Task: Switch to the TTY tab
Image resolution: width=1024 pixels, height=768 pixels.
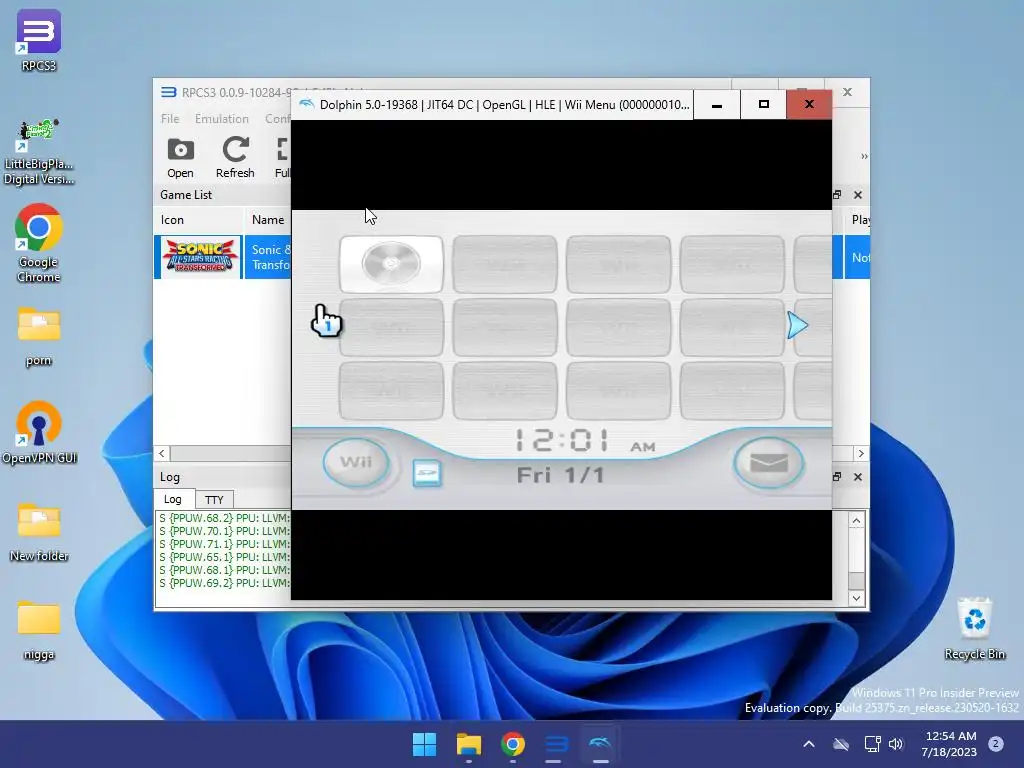Action: (214, 500)
